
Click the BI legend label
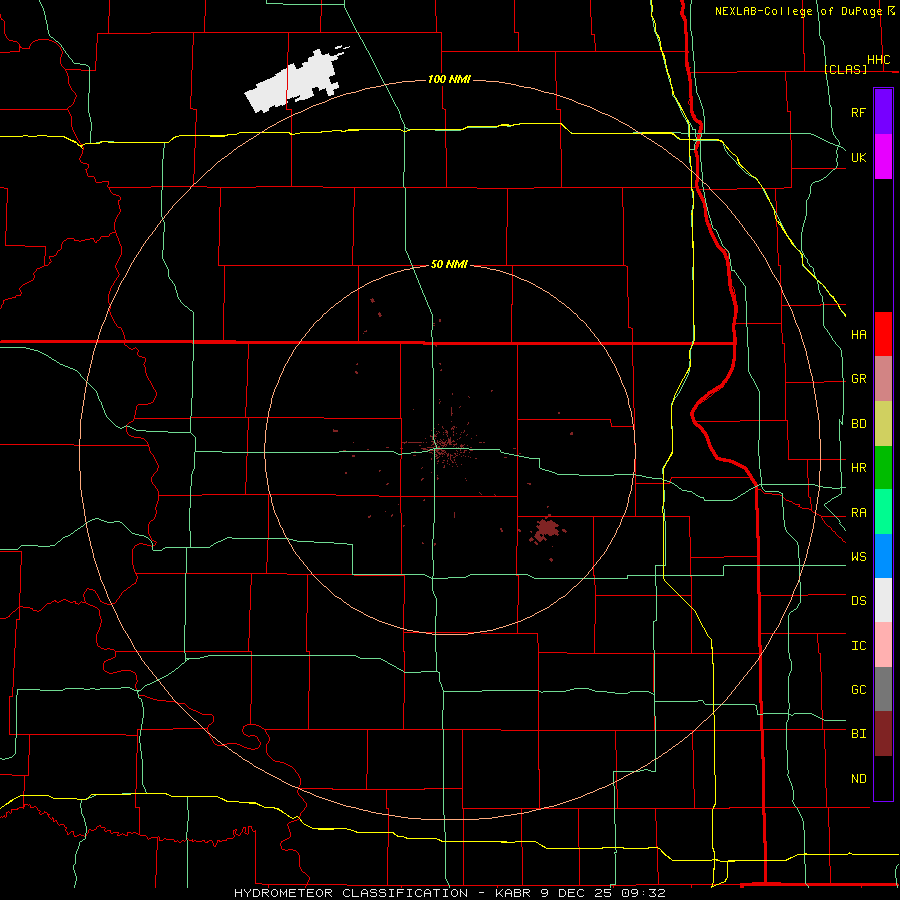coord(858,734)
